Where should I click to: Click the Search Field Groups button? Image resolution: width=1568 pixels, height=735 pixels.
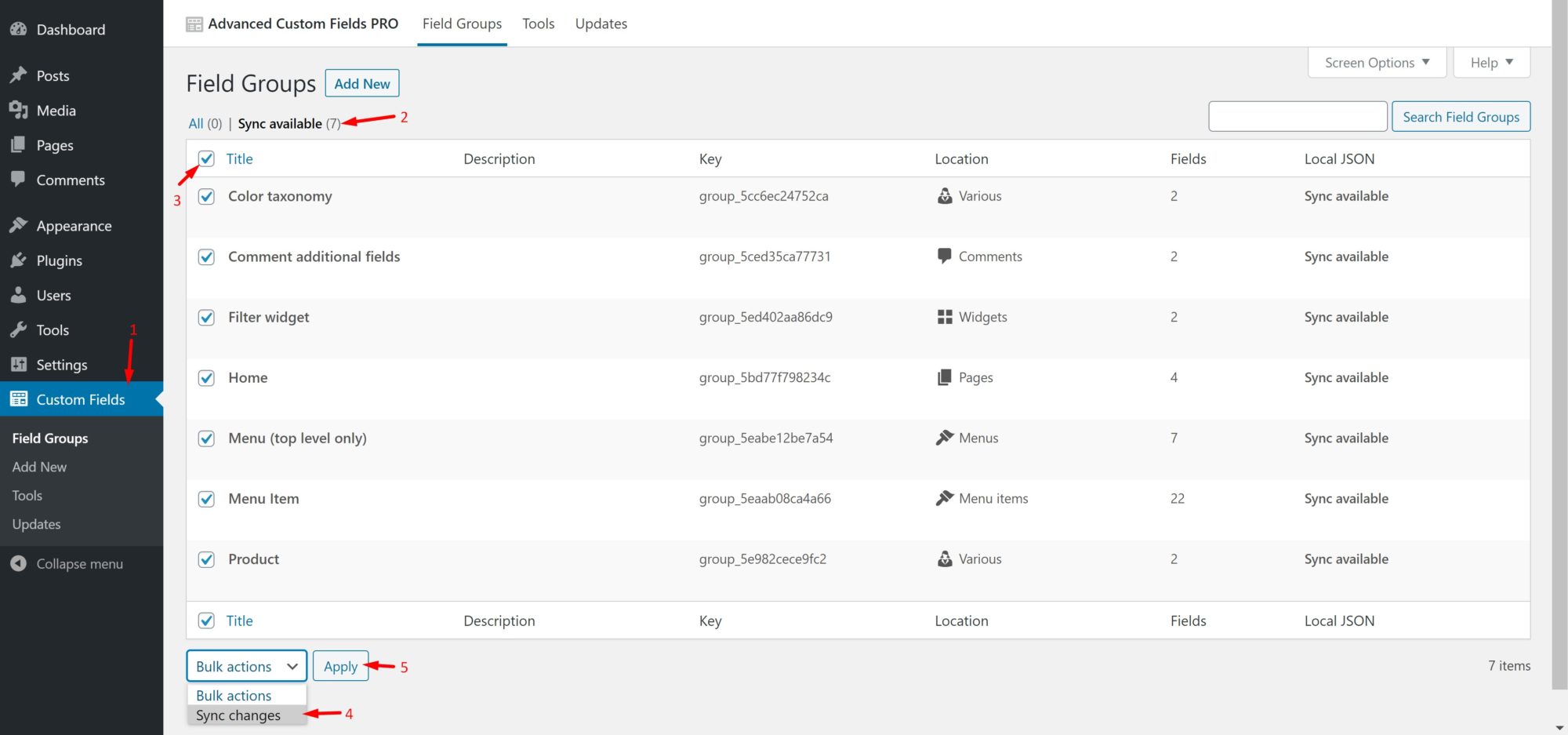point(1461,116)
